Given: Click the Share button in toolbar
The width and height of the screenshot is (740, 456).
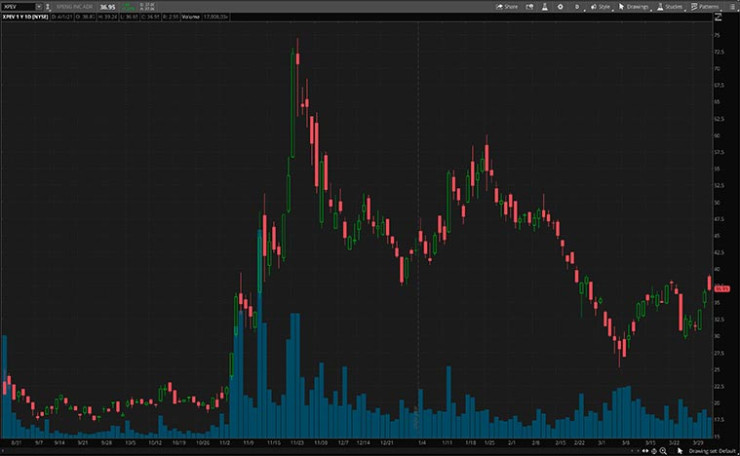Looking at the screenshot, I should [x=507, y=6].
